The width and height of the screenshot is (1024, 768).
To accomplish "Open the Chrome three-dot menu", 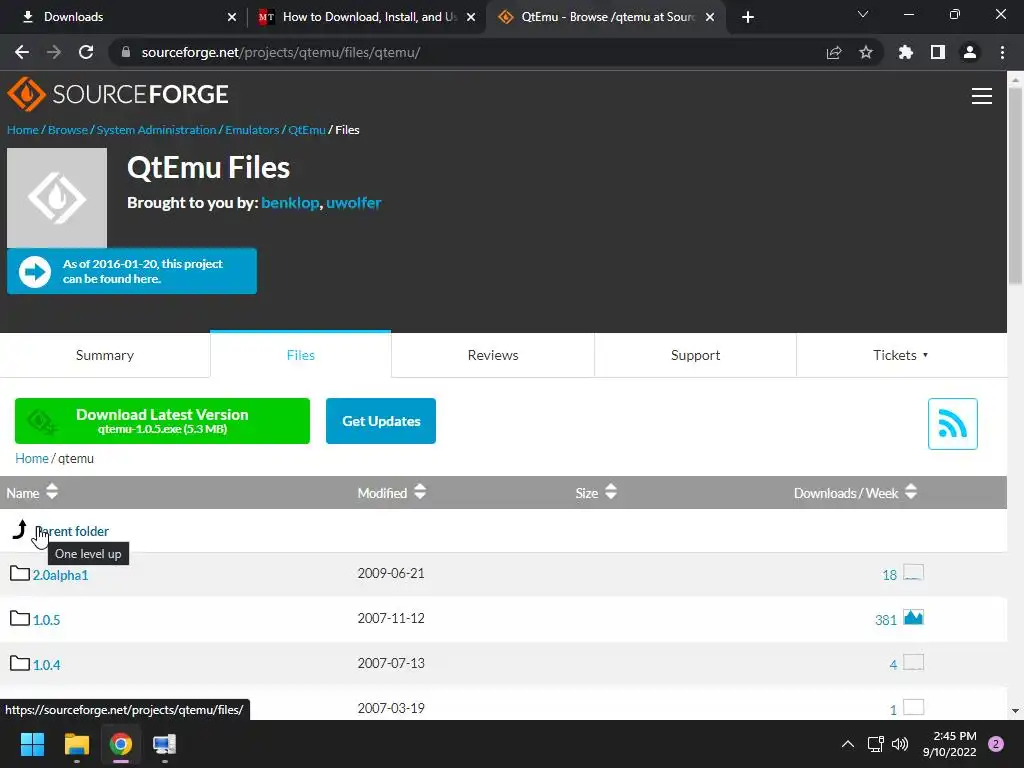I will coord(1002,52).
